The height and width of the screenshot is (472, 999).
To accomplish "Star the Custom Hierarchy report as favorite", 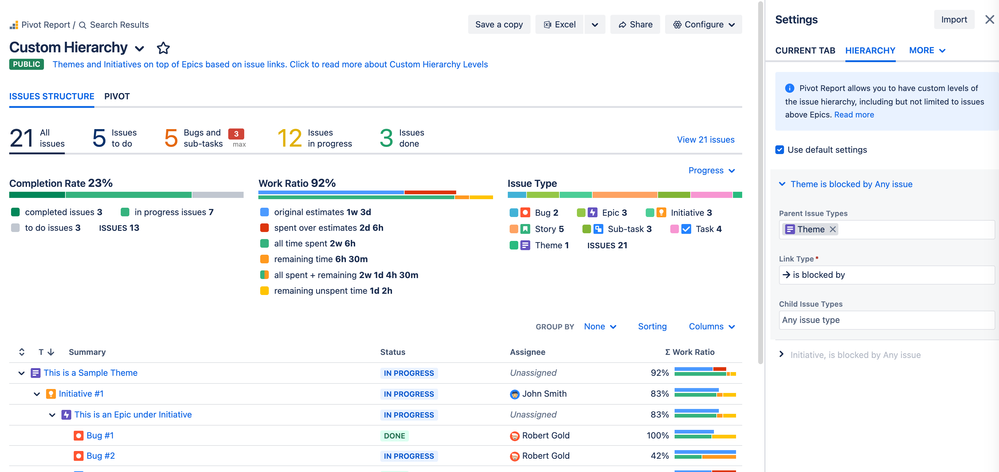I will (x=163, y=48).
